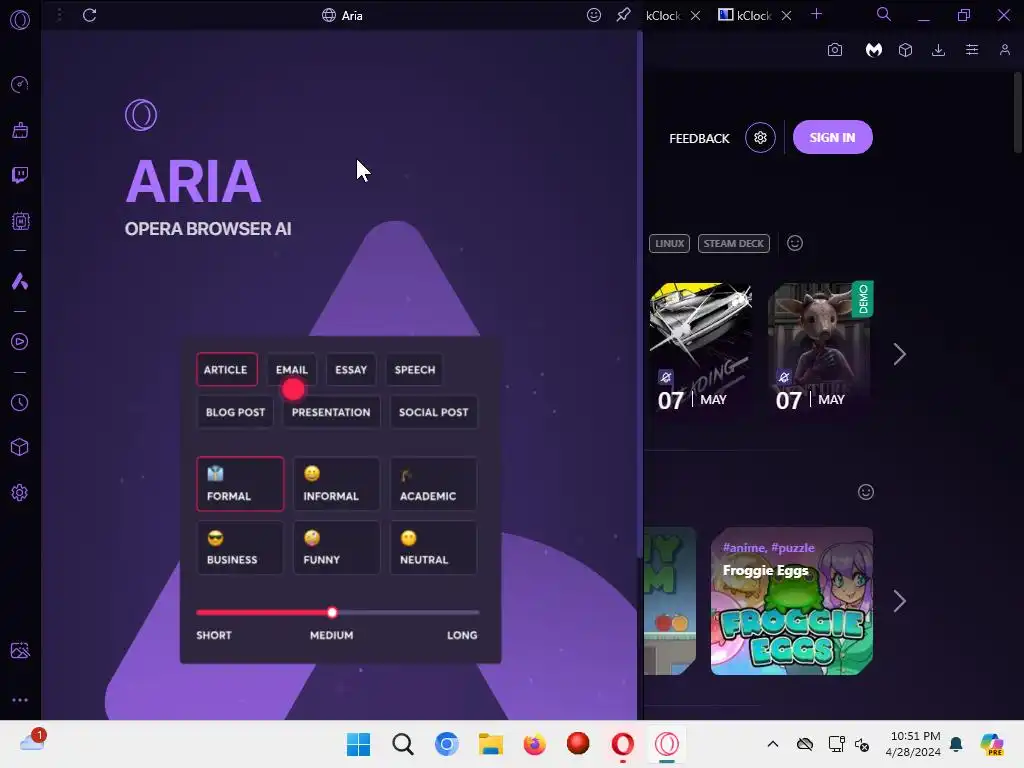Open Settings gear in sidebar
This screenshot has width=1024, height=768.
(20, 492)
